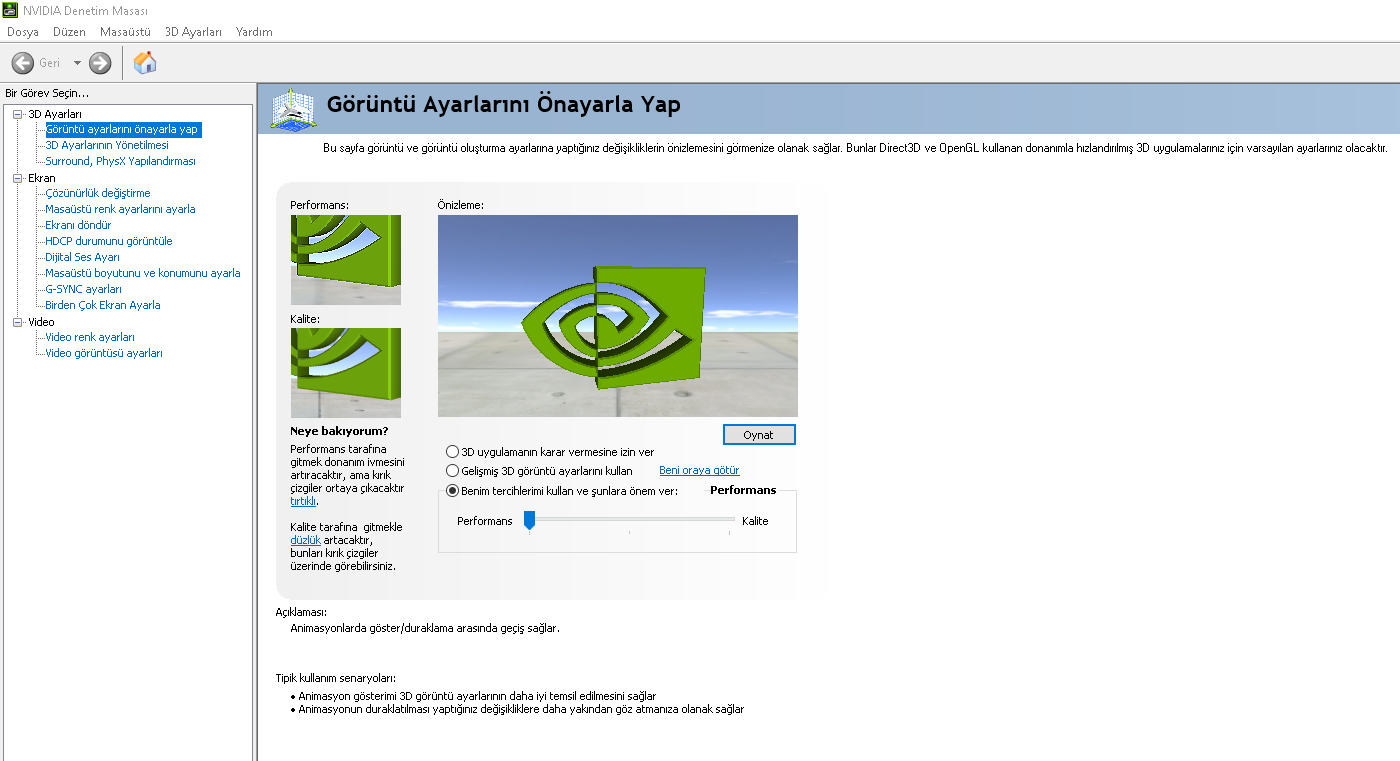Click the 'Açıklaması:' section label
The width and height of the screenshot is (1400, 761).
click(x=301, y=612)
